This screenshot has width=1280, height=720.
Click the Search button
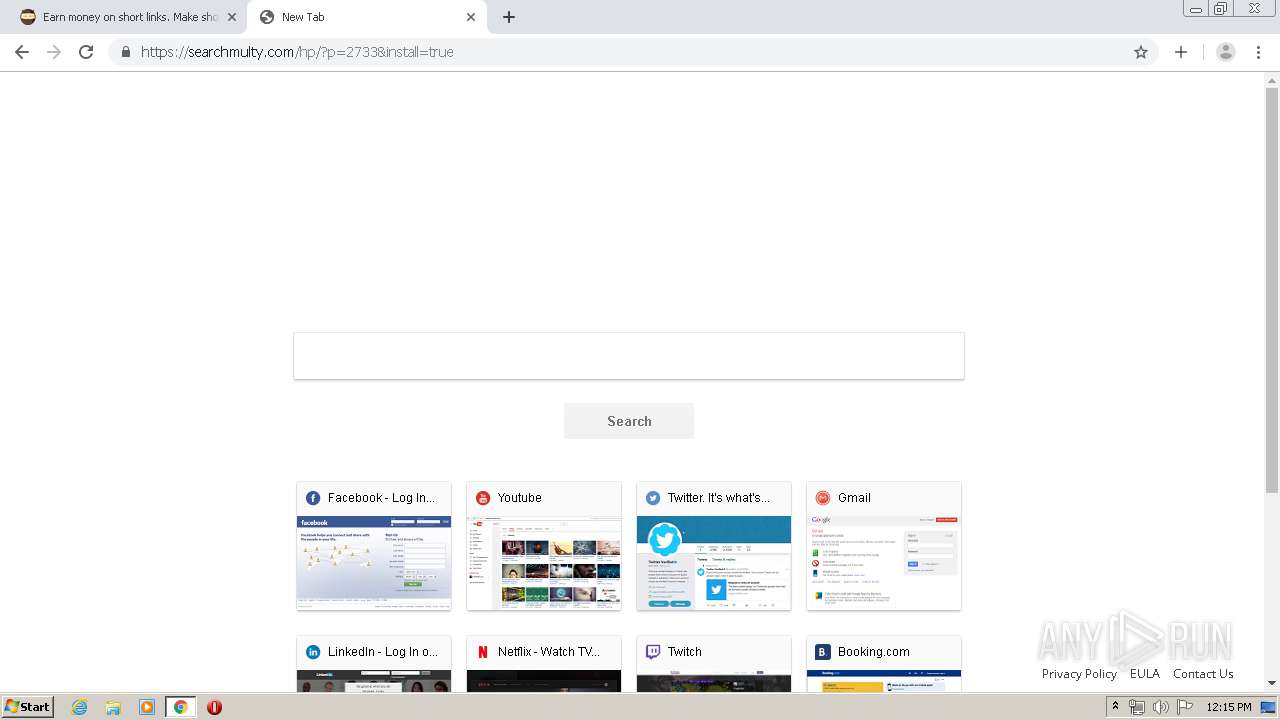coord(629,421)
